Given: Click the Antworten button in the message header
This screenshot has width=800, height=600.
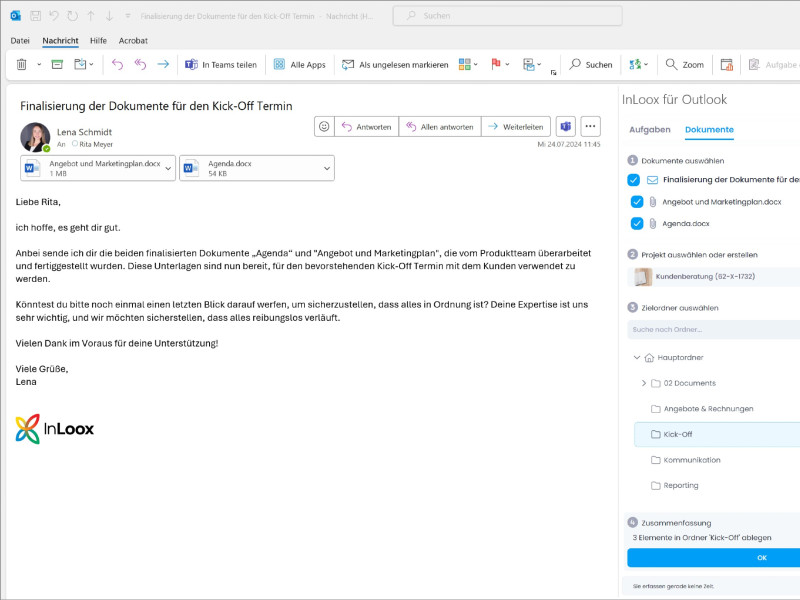Looking at the screenshot, I should (x=366, y=127).
